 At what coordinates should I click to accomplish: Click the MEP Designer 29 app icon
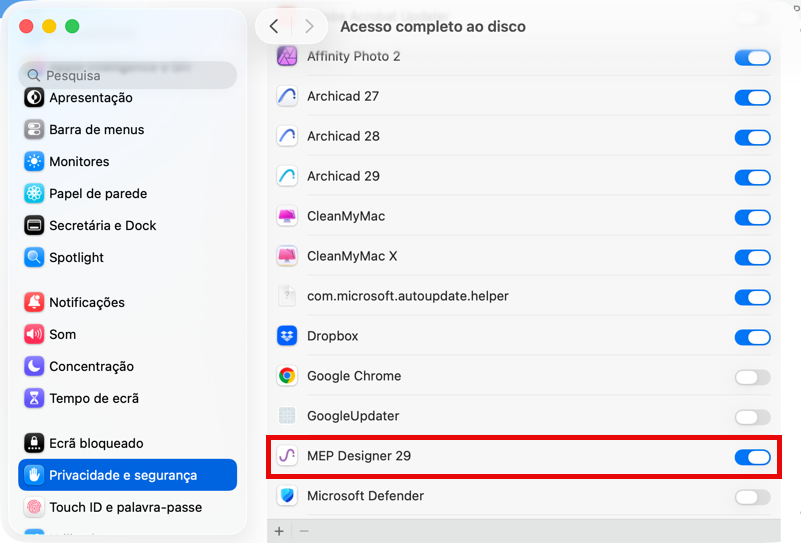tap(287, 456)
